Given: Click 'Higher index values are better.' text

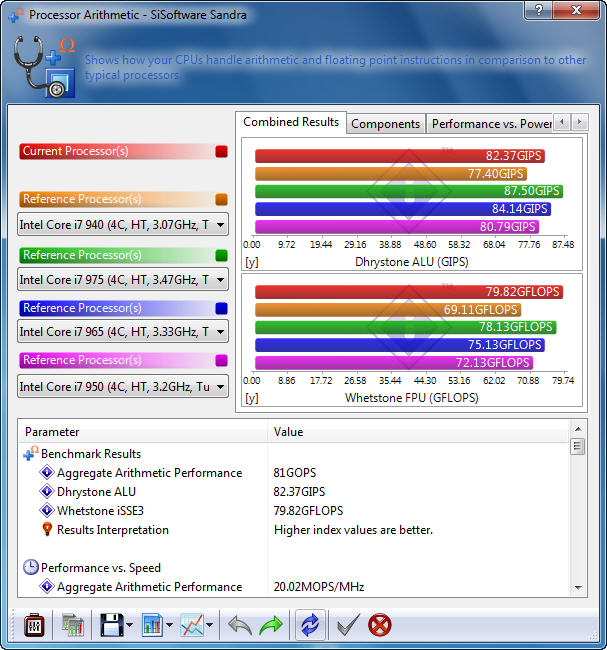Looking at the screenshot, I should [x=353, y=530].
